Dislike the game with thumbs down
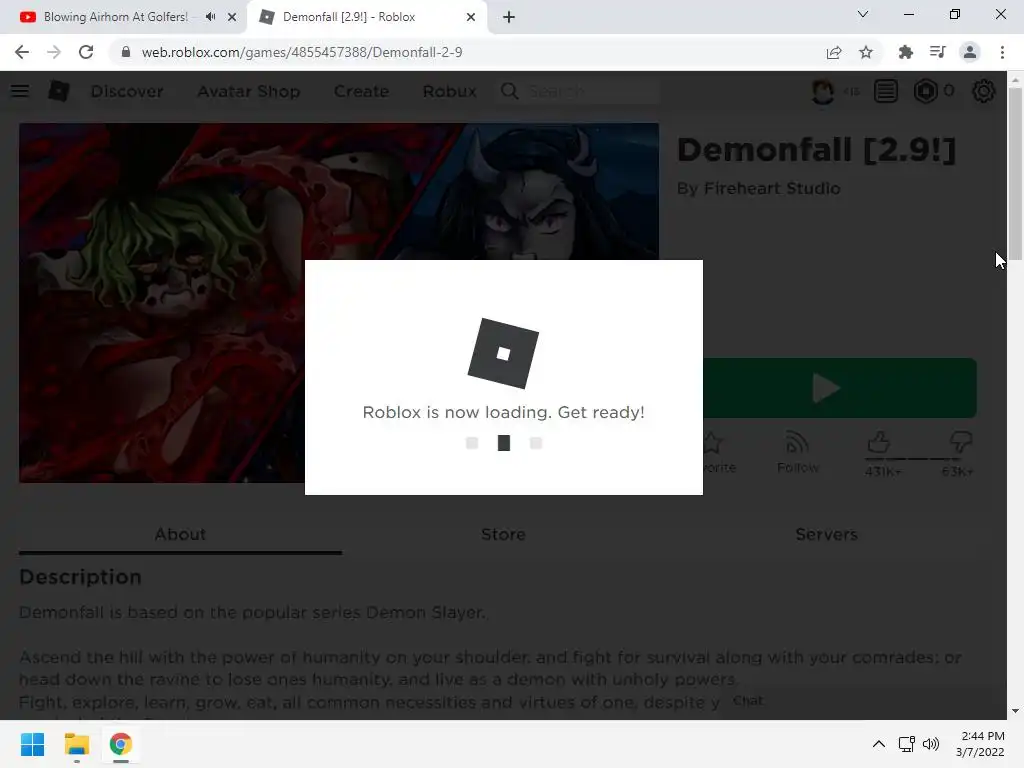1024x768 pixels. tap(961, 443)
